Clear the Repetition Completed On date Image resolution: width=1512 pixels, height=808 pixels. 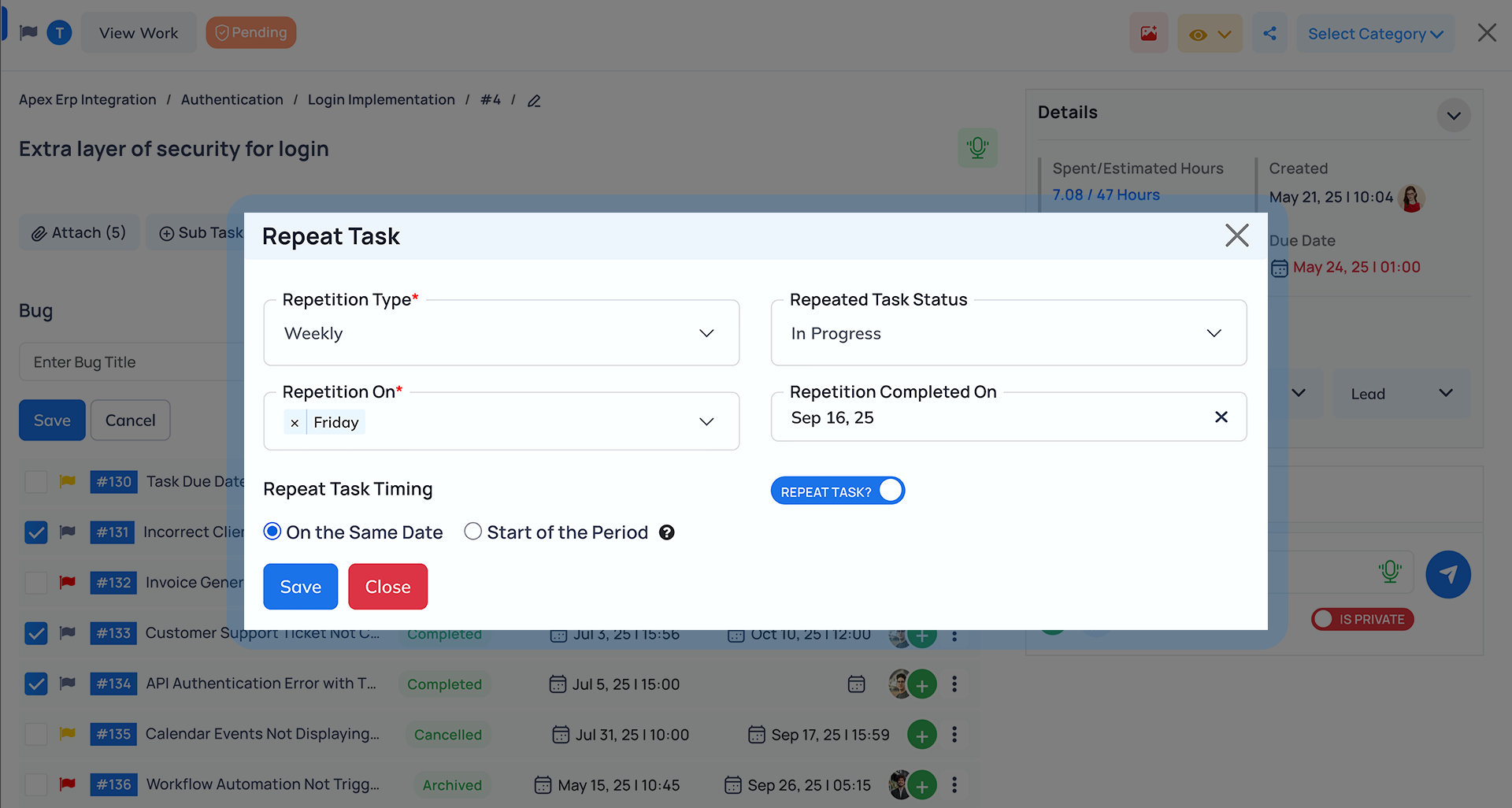[x=1221, y=417]
